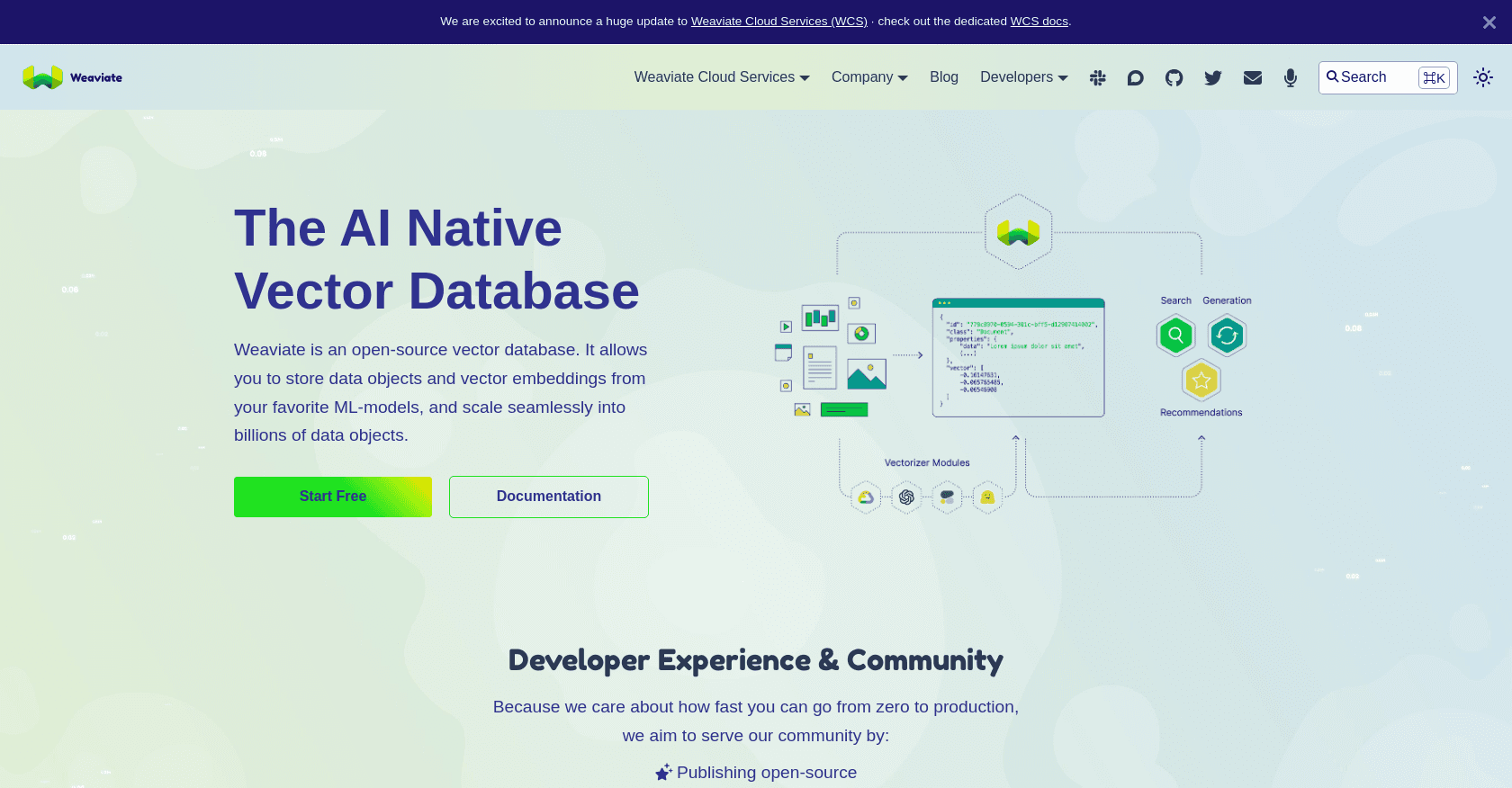1512x788 pixels.
Task: Go to the Blog page
Action: pyautogui.click(x=943, y=77)
